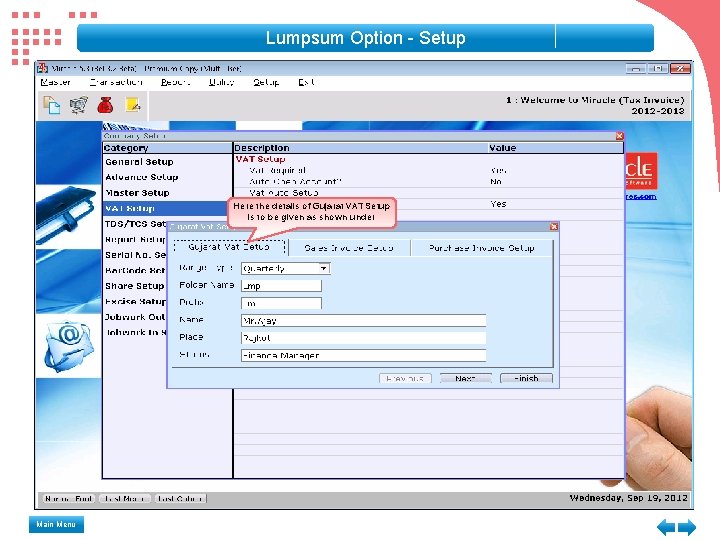Select Excise Setup category
Screen dimensions: 720x540
pos(135,302)
